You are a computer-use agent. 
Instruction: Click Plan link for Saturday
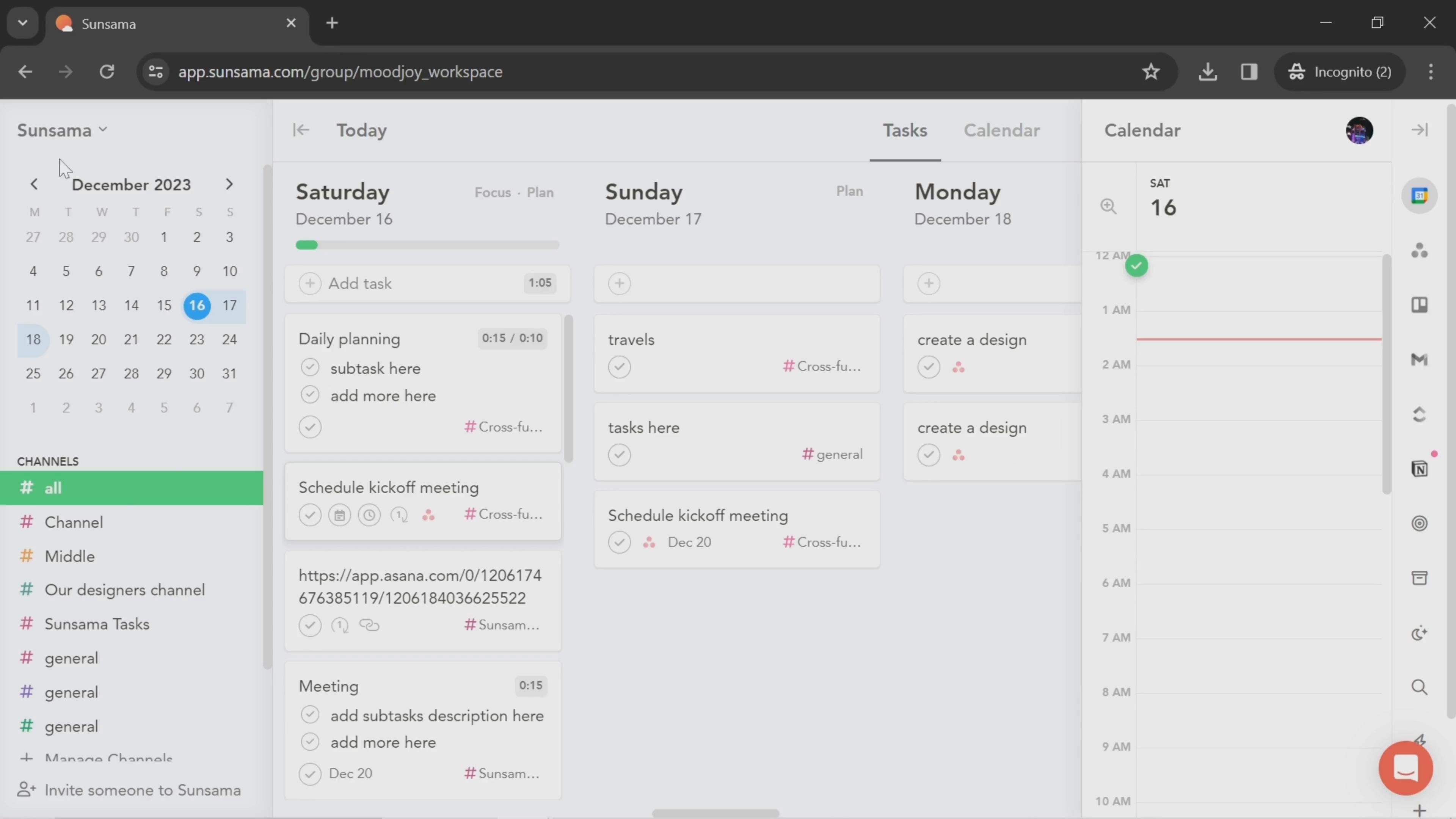[x=540, y=193]
